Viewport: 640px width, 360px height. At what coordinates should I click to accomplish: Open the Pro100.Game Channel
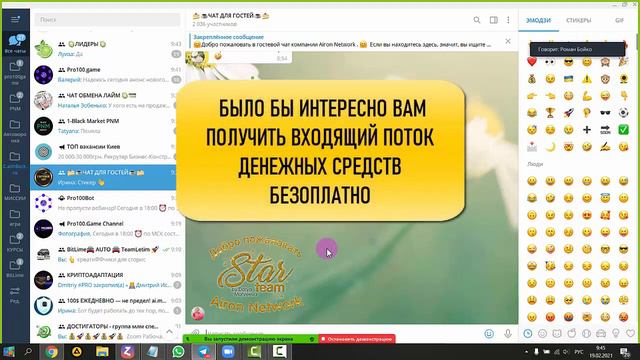[x=107, y=229]
